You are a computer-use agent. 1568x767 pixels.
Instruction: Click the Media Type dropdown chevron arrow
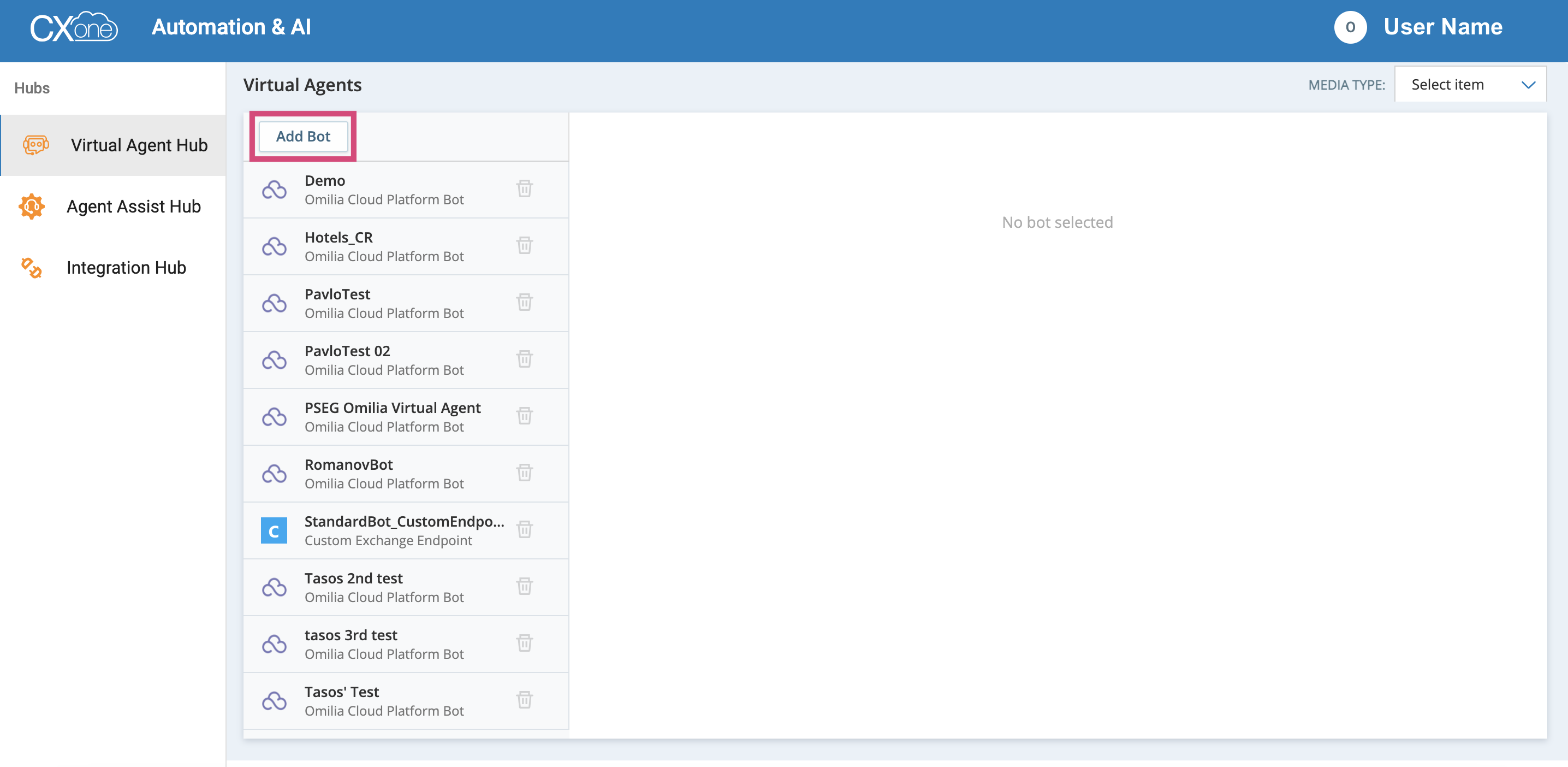pos(1528,85)
